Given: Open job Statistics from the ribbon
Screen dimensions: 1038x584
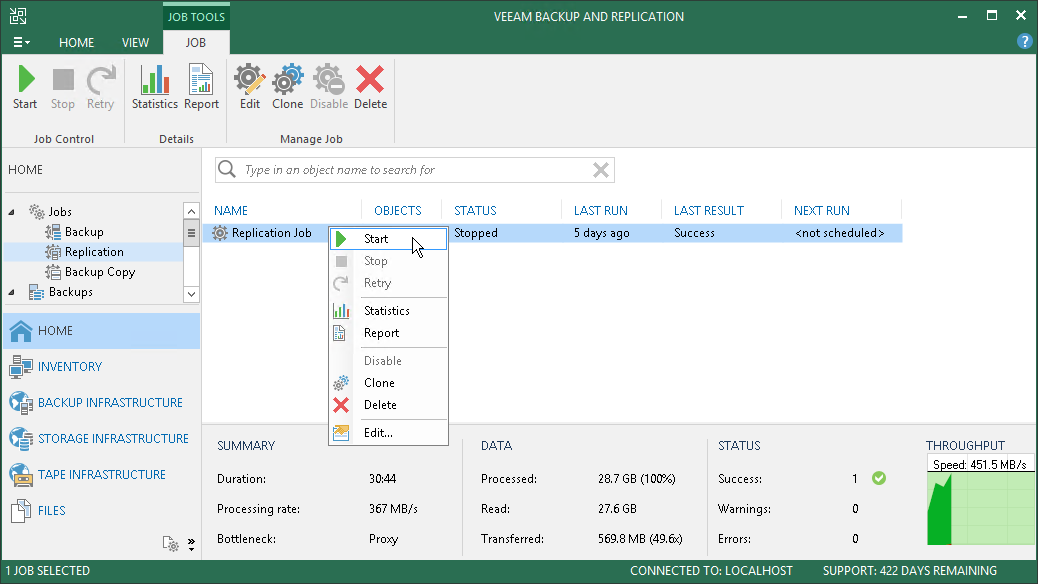Looking at the screenshot, I should tap(155, 87).
